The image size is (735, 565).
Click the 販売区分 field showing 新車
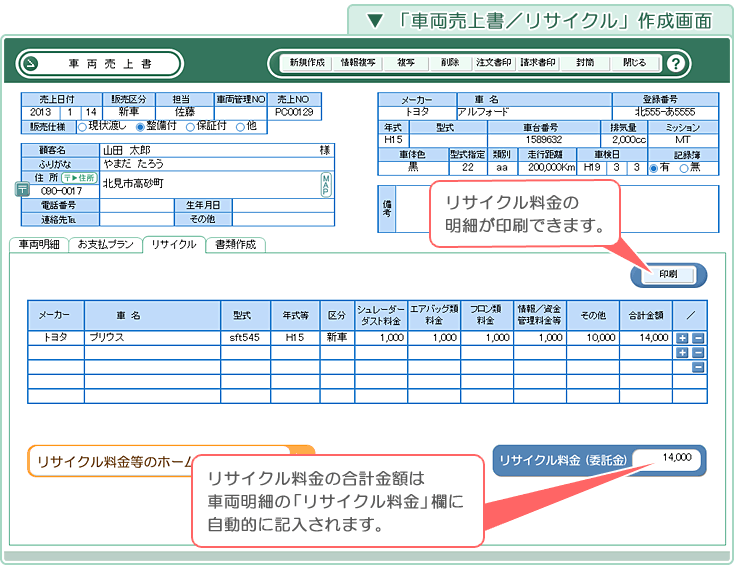click(x=128, y=113)
